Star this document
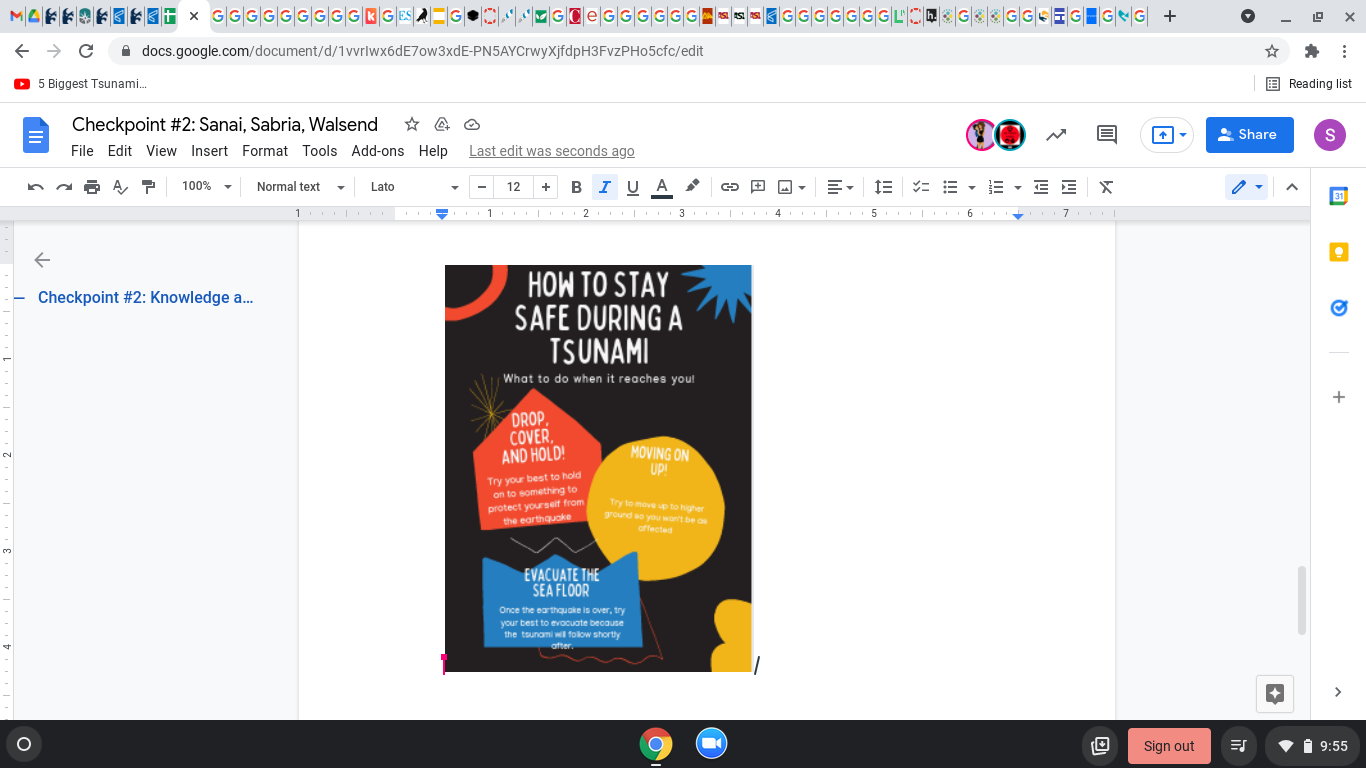Screen dimensions: 1366x768 (411, 125)
